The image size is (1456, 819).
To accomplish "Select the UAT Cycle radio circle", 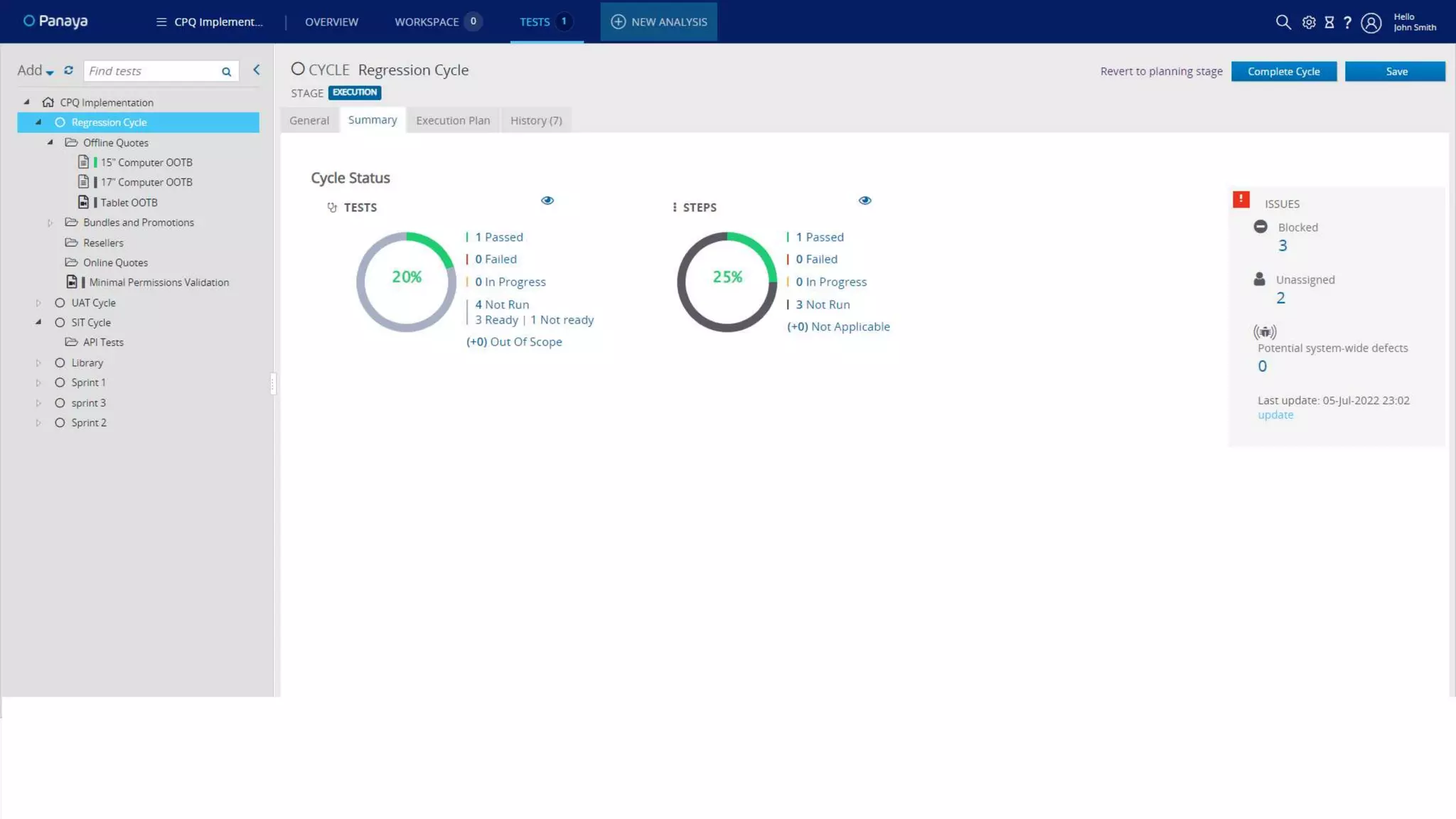I will (x=60, y=303).
